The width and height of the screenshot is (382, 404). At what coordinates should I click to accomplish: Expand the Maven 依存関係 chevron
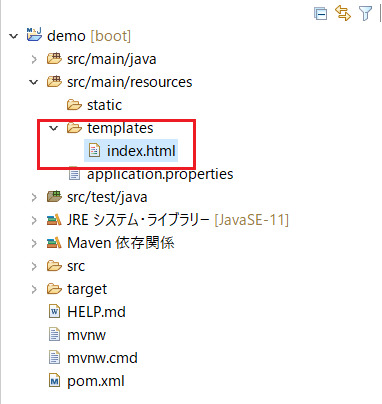point(34,243)
